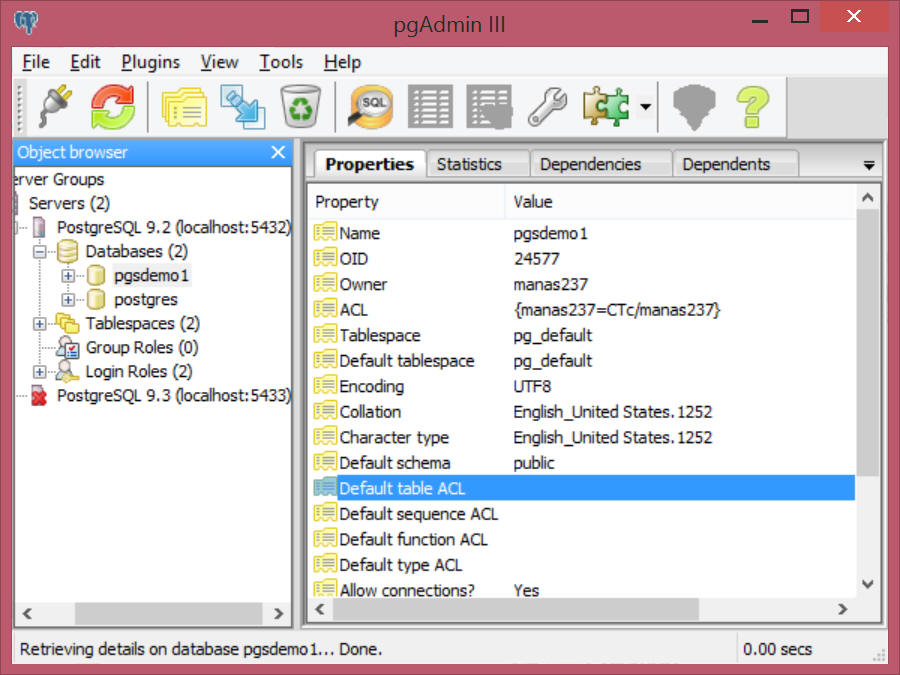Expand the postgres database node
This screenshot has width=900, height=675.
(x=68, y=300)
